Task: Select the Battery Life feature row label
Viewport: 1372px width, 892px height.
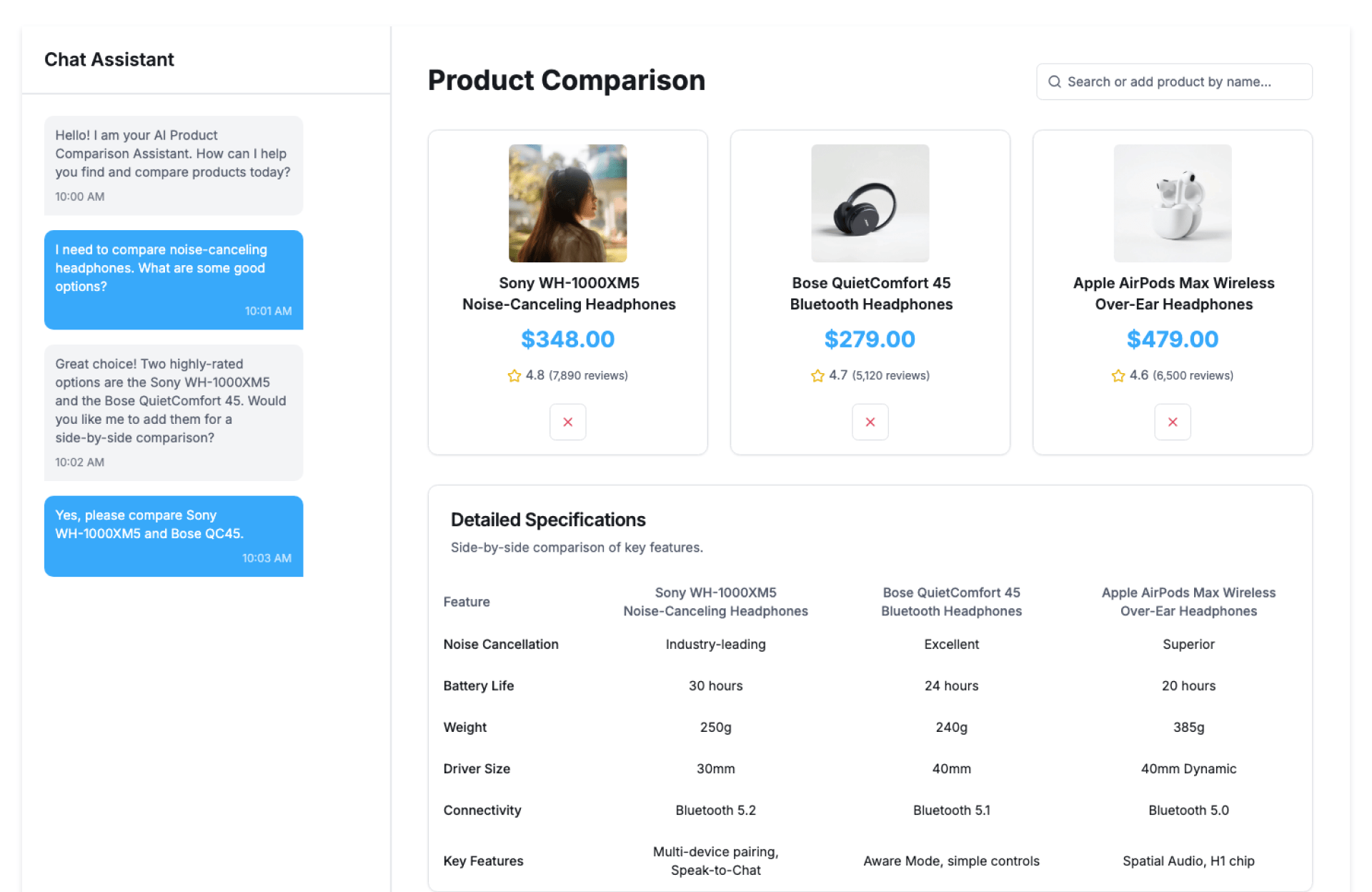Action: 478,685
